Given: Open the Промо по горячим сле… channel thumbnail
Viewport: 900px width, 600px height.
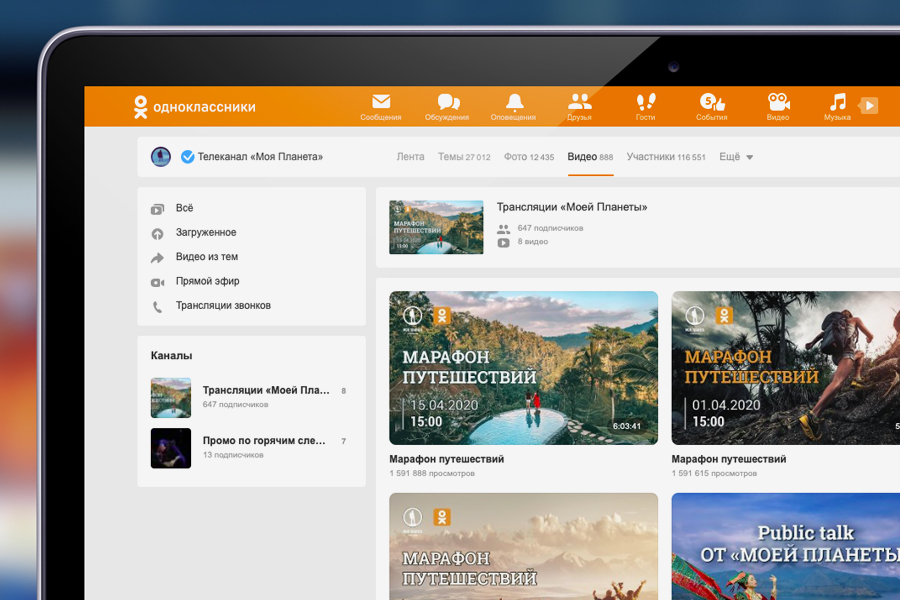Looking at the screenshot, I should point(171,448).
